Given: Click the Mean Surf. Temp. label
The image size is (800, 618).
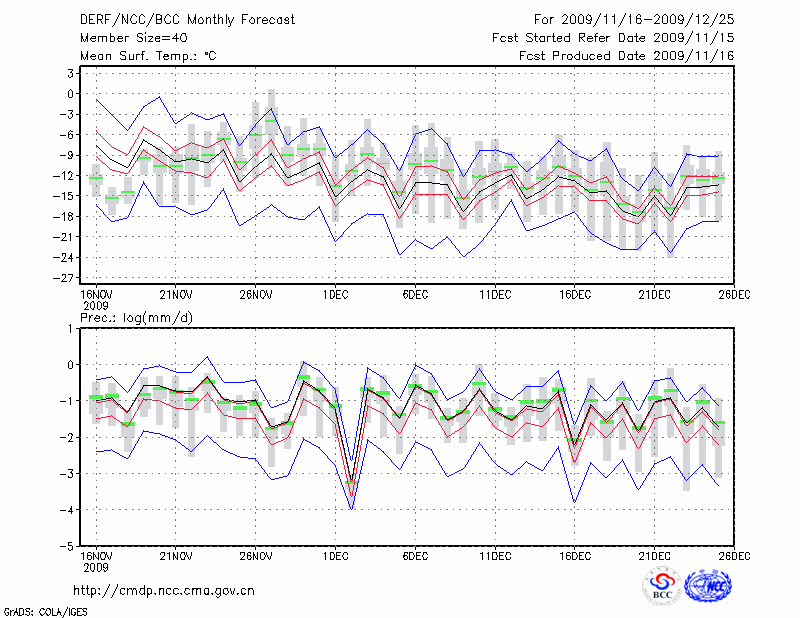Looking at the screenshot, I should (147, 56).
